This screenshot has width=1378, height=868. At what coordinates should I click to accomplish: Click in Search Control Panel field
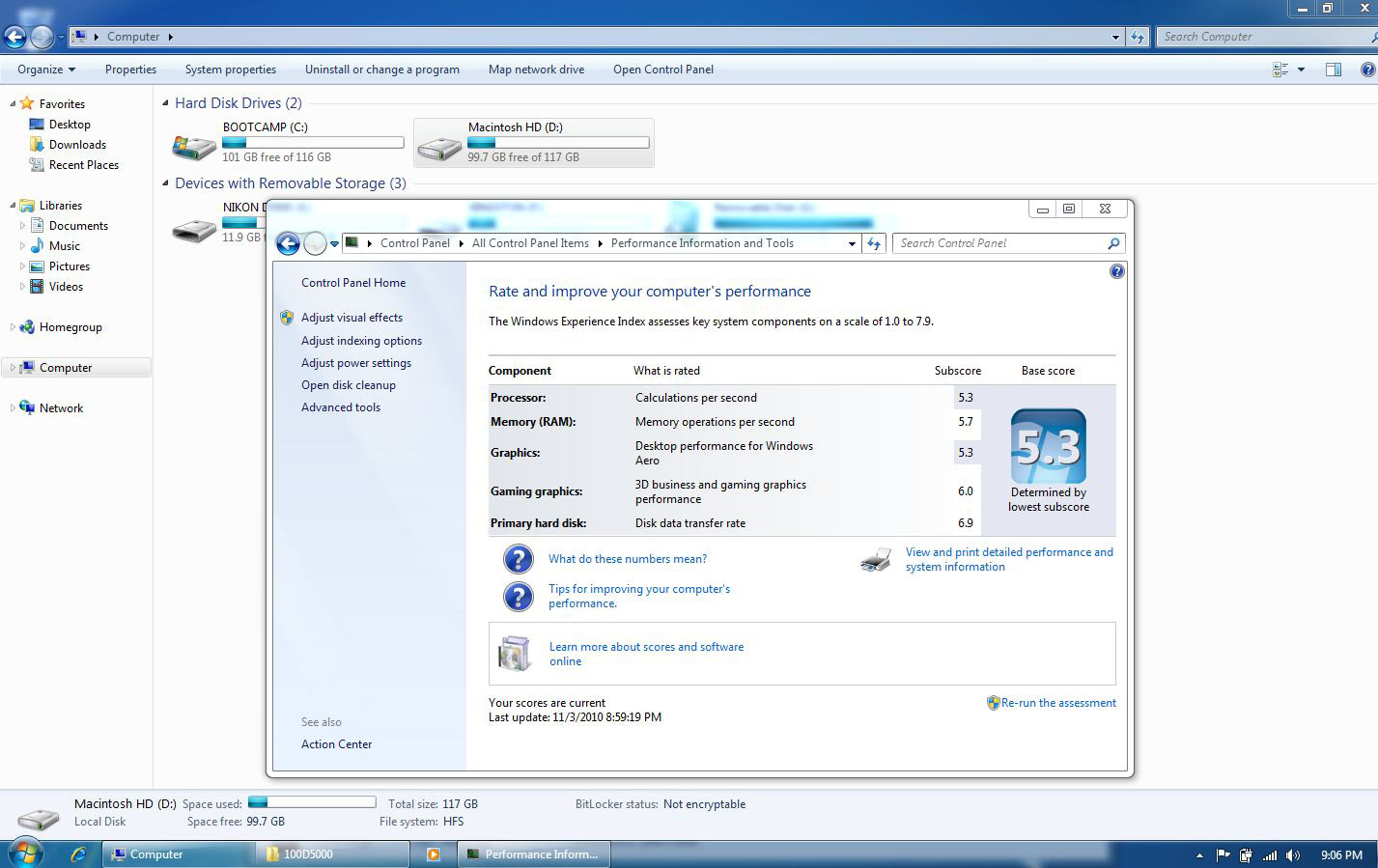(x=1000, y=243)
